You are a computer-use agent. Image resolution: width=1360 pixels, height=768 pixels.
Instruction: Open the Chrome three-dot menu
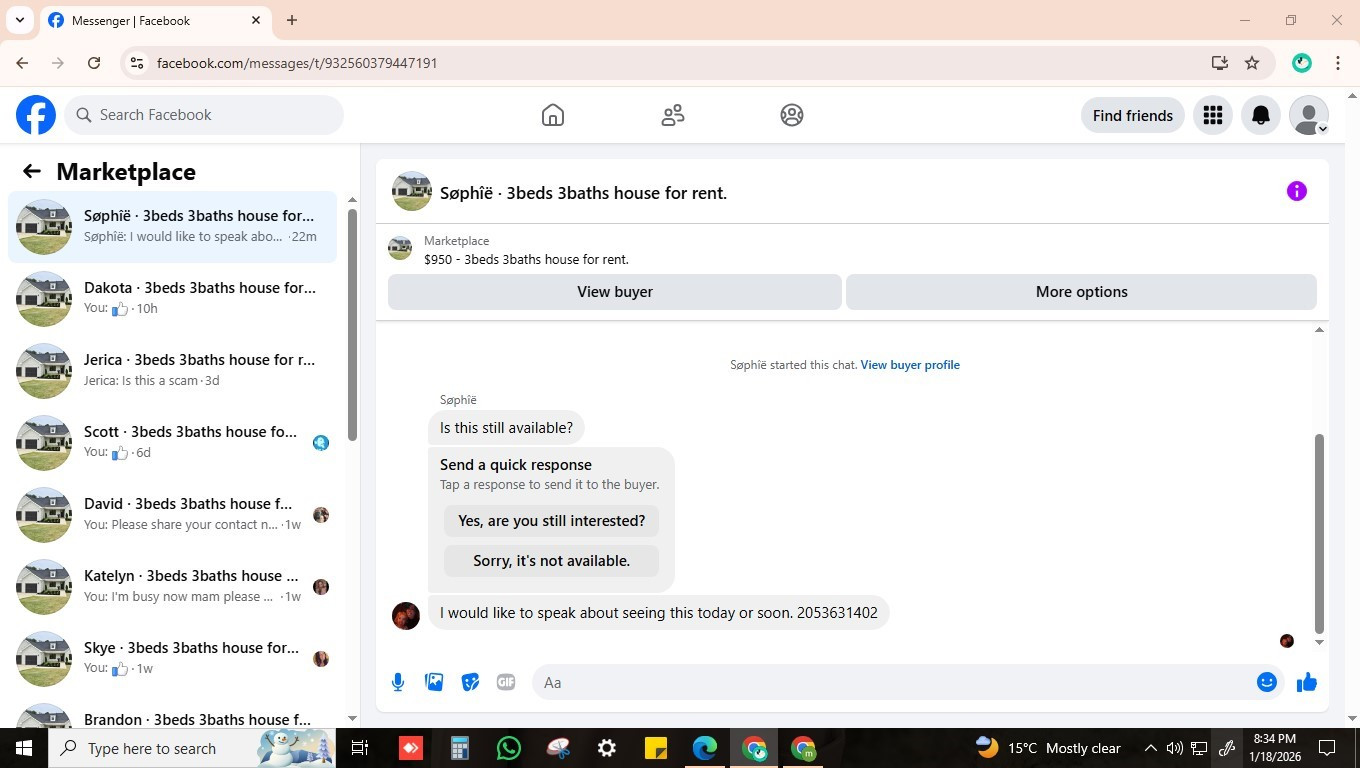coord(1338,63)
